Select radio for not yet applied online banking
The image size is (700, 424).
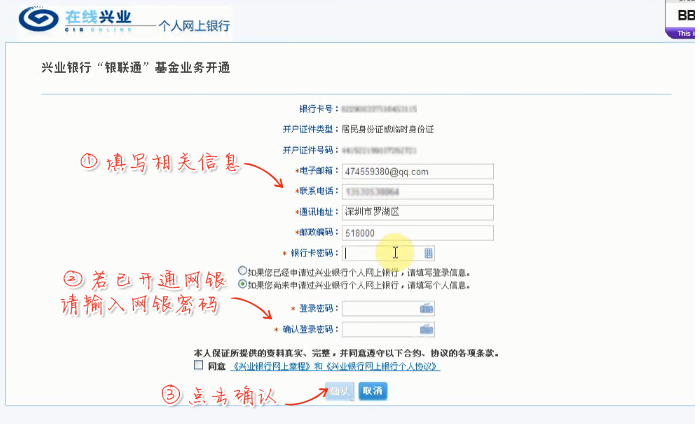[243, 284]
